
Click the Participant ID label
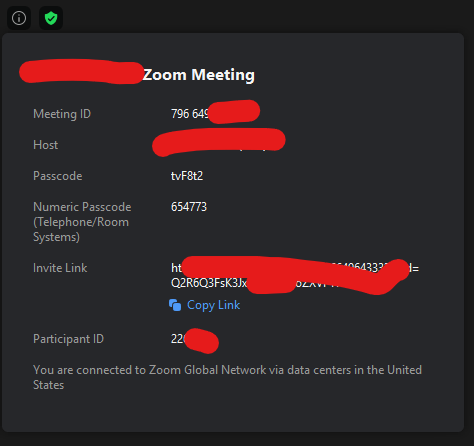coord(68,339)
